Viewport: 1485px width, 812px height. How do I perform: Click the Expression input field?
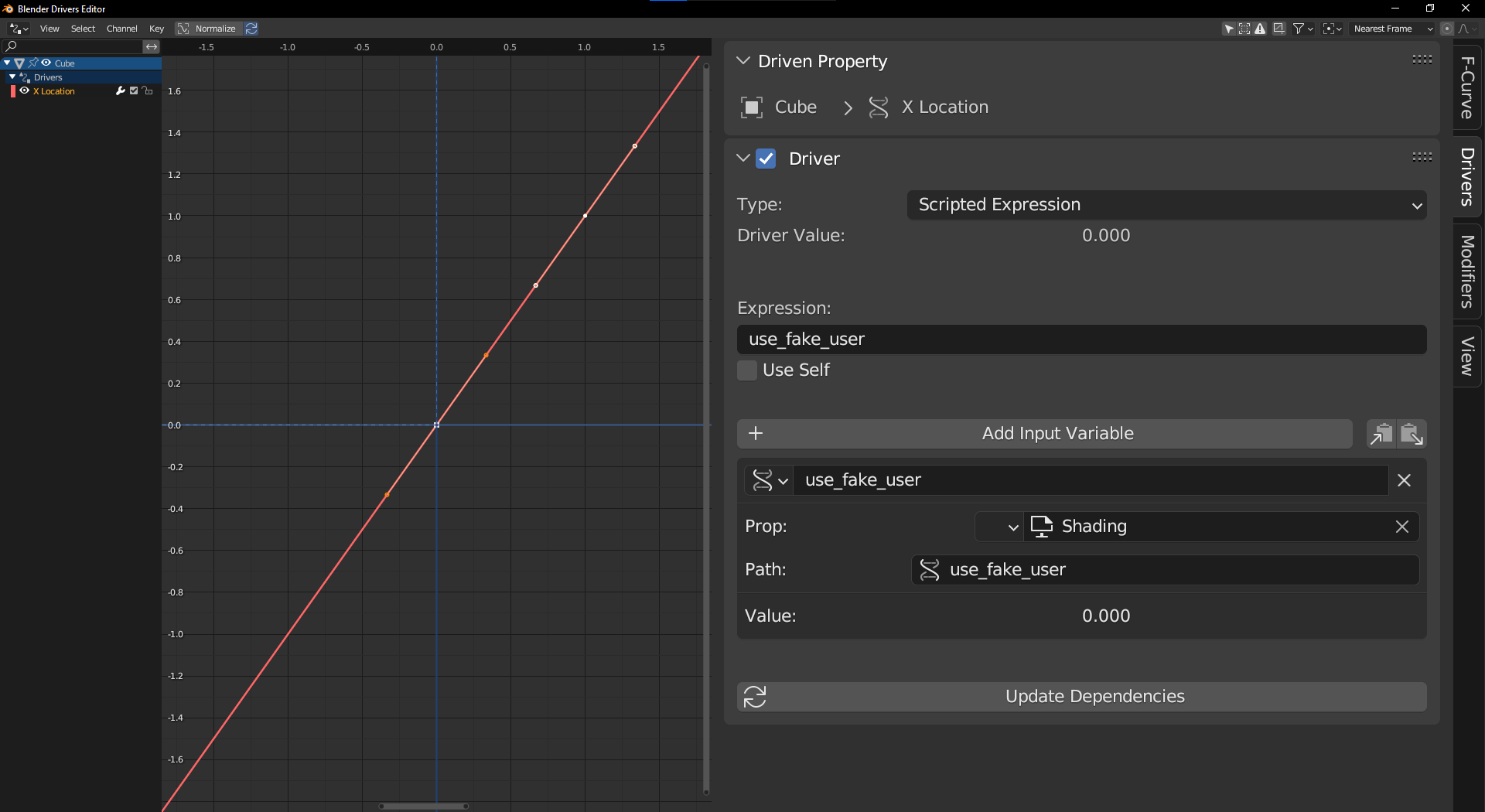click(1081, 339)
